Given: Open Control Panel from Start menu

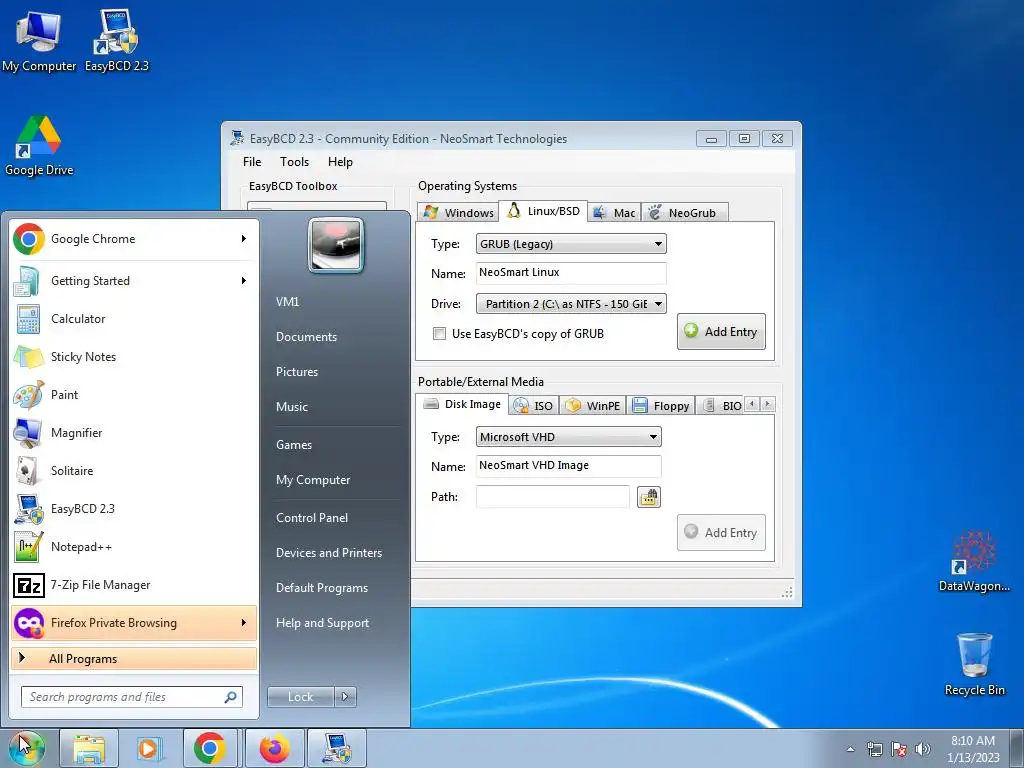Looking at the screenshot, I should [312, 518].
